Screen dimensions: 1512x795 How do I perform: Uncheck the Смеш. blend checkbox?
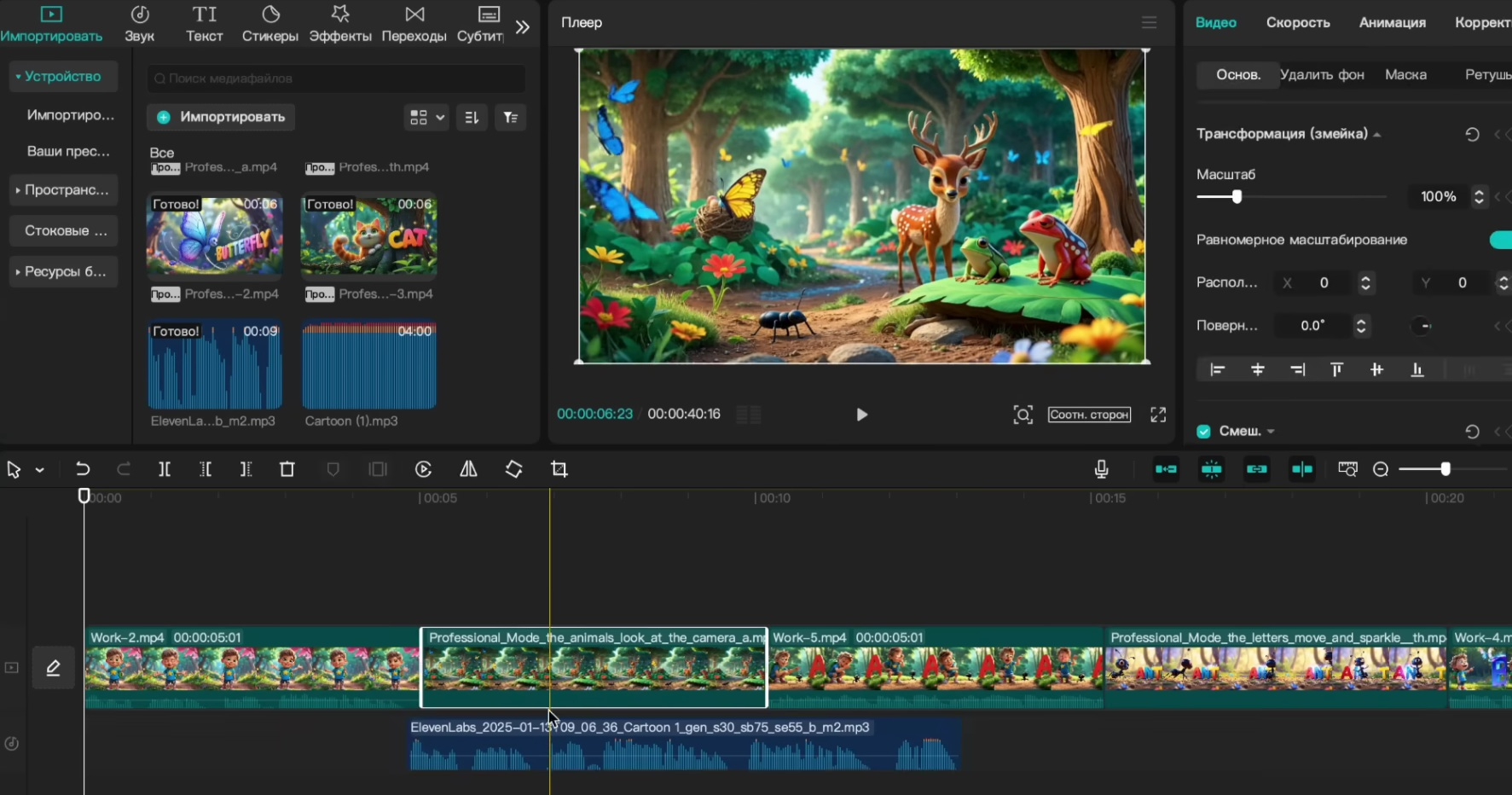click(x=1203, y=432)
